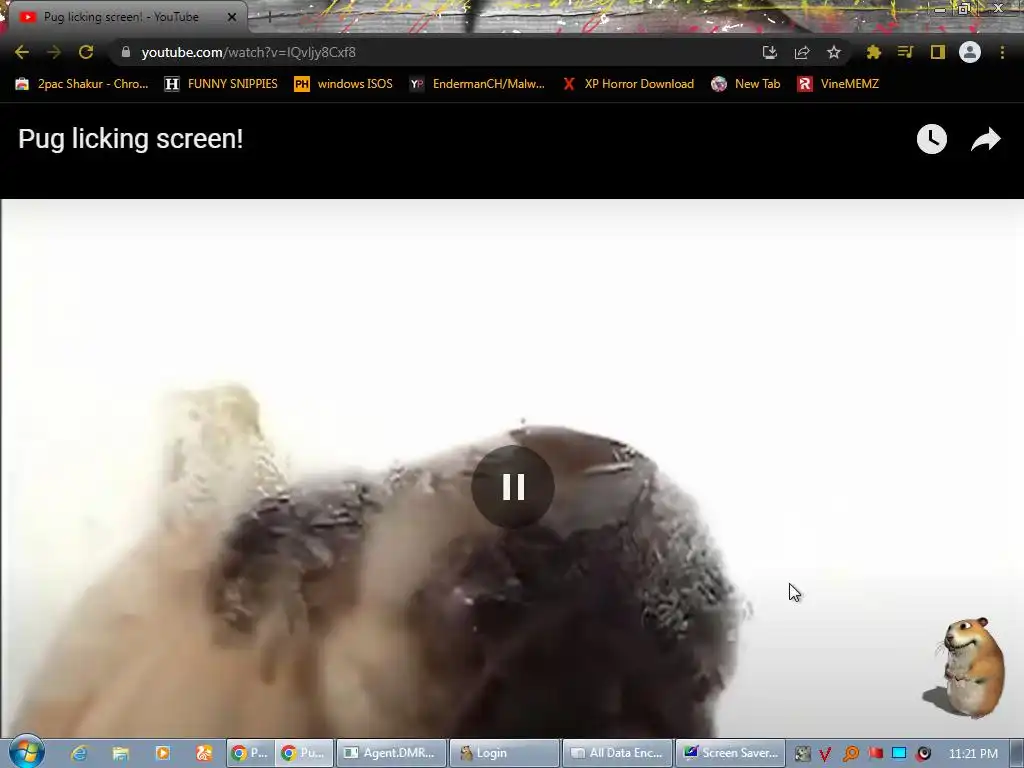Switch to Agent.DMR... taskbar window
The height and width of the screenshot is (768, 1024).
[391, 753]
